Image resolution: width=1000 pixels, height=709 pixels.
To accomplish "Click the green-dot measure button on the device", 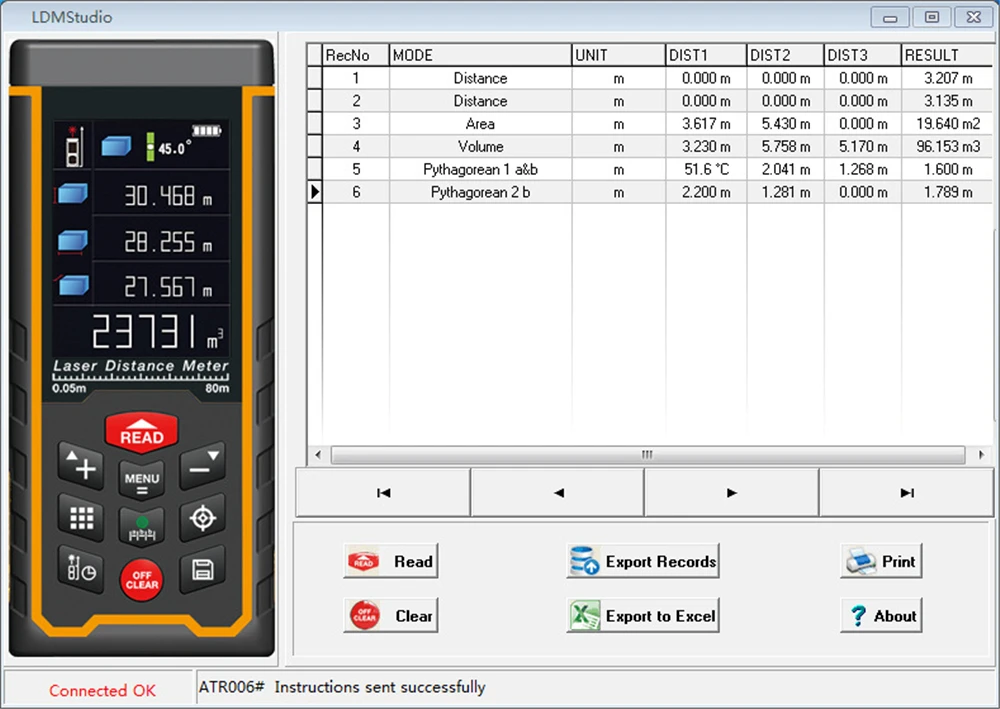I will [142, 528].
